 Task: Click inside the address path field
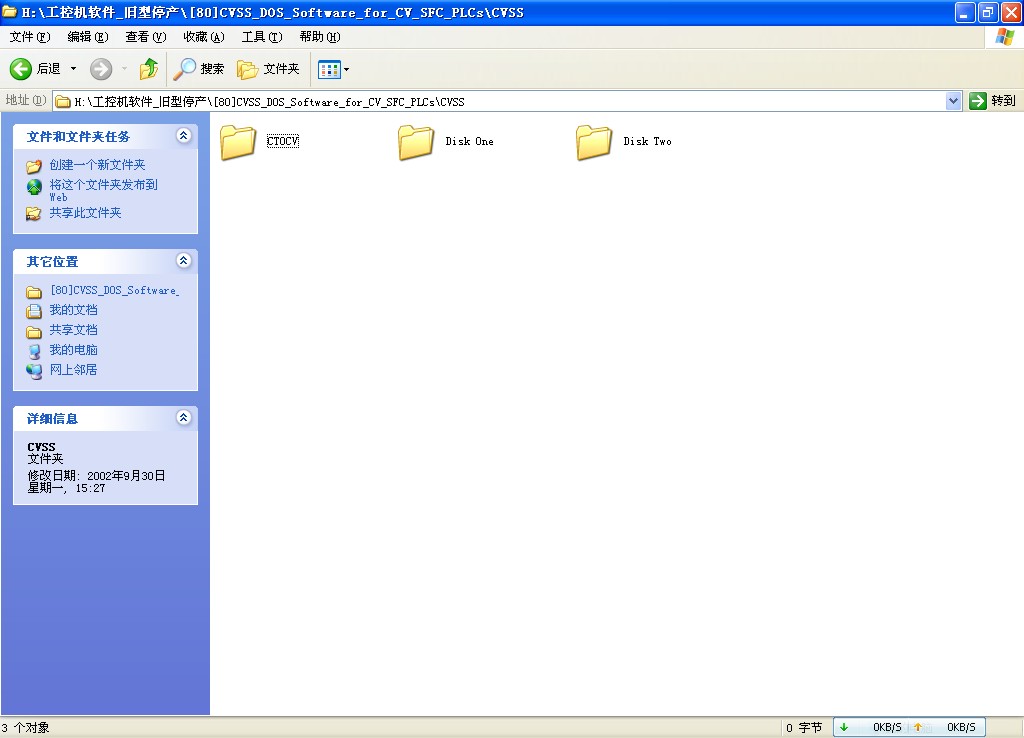tap(500, 101)
